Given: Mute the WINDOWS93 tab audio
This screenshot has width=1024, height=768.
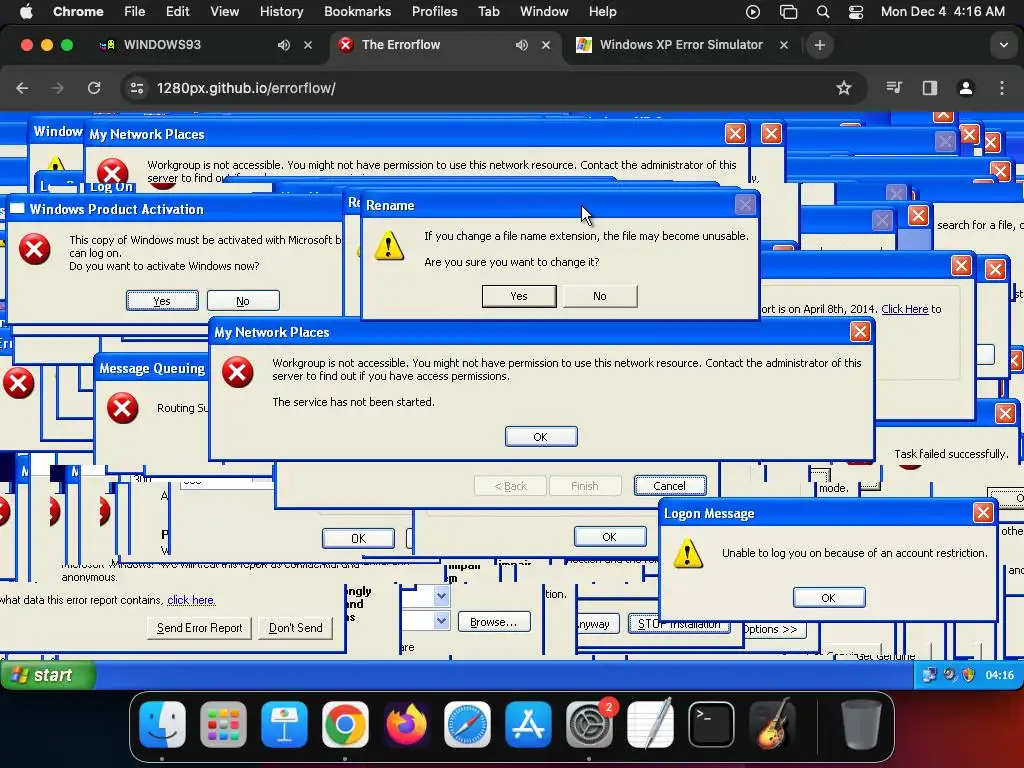Looking at the screenshot, I should [283, 45].
